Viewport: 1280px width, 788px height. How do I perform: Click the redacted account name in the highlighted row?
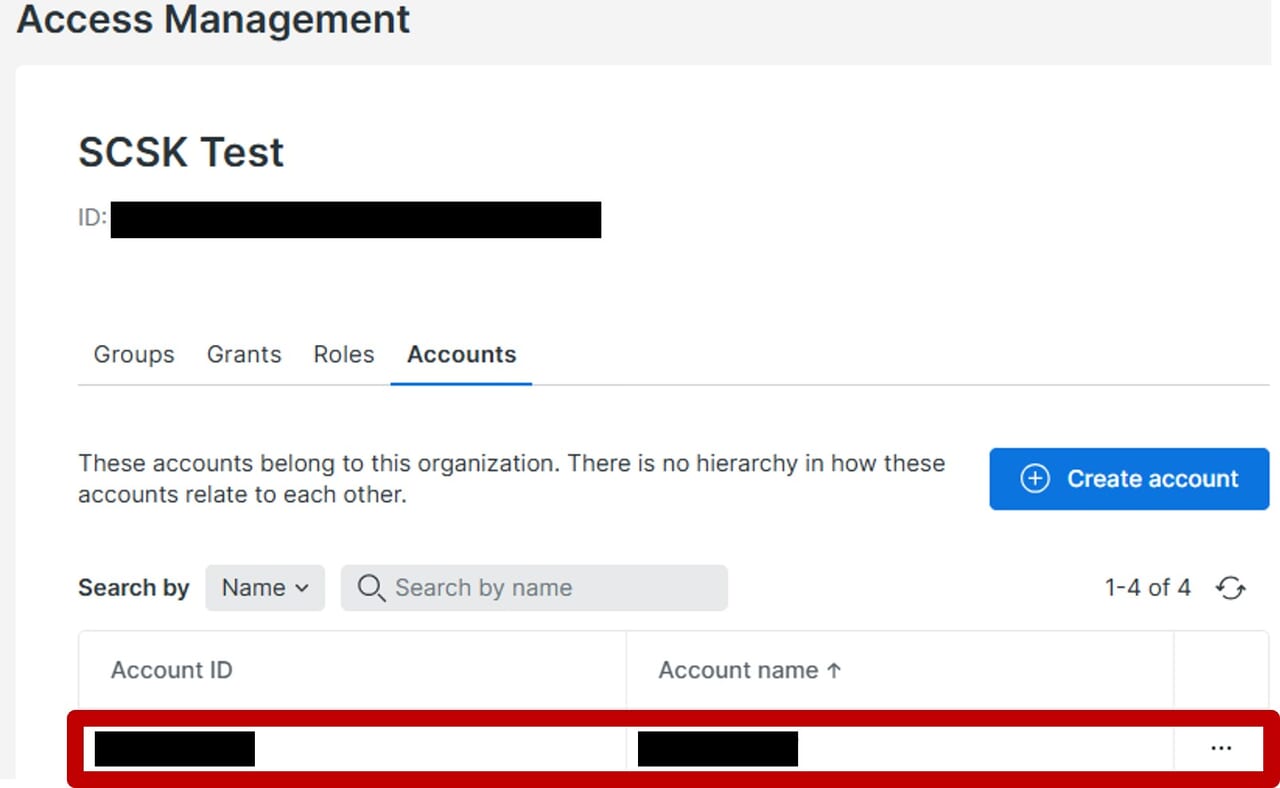[x=717, y=748]
